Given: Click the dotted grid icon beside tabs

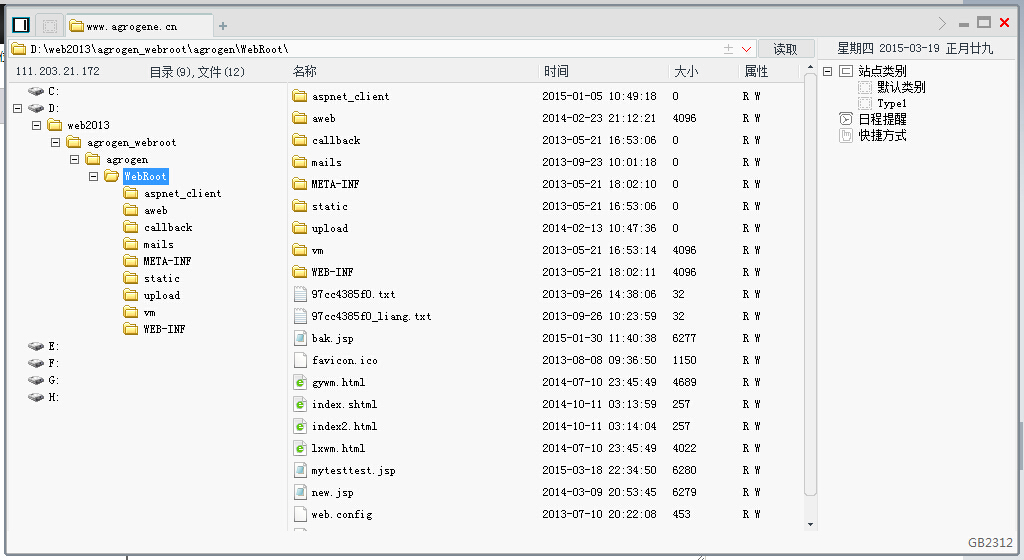Looking at the screenshot, I should point(50,25).
